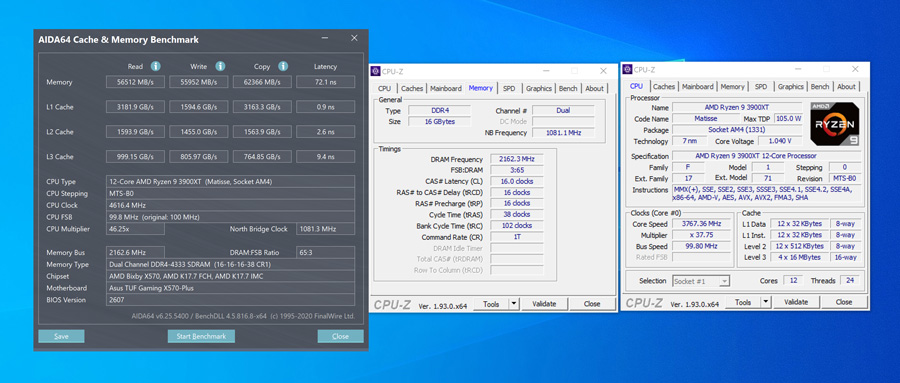This screenshot has height=383, width=900.
Task: Click the Read info icon in AIDA64
Action: pyautogui.click(x=156, y=66)
